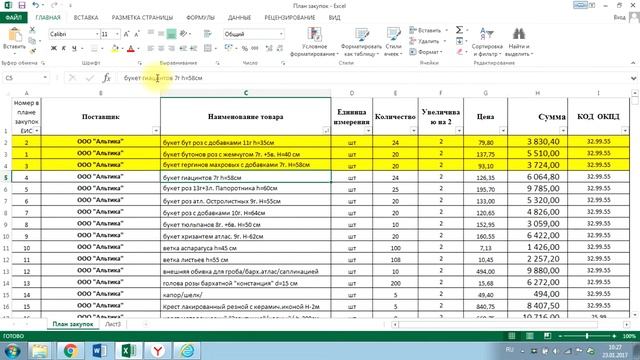Switch to the Лист3 sheet tab

[113, 324]
